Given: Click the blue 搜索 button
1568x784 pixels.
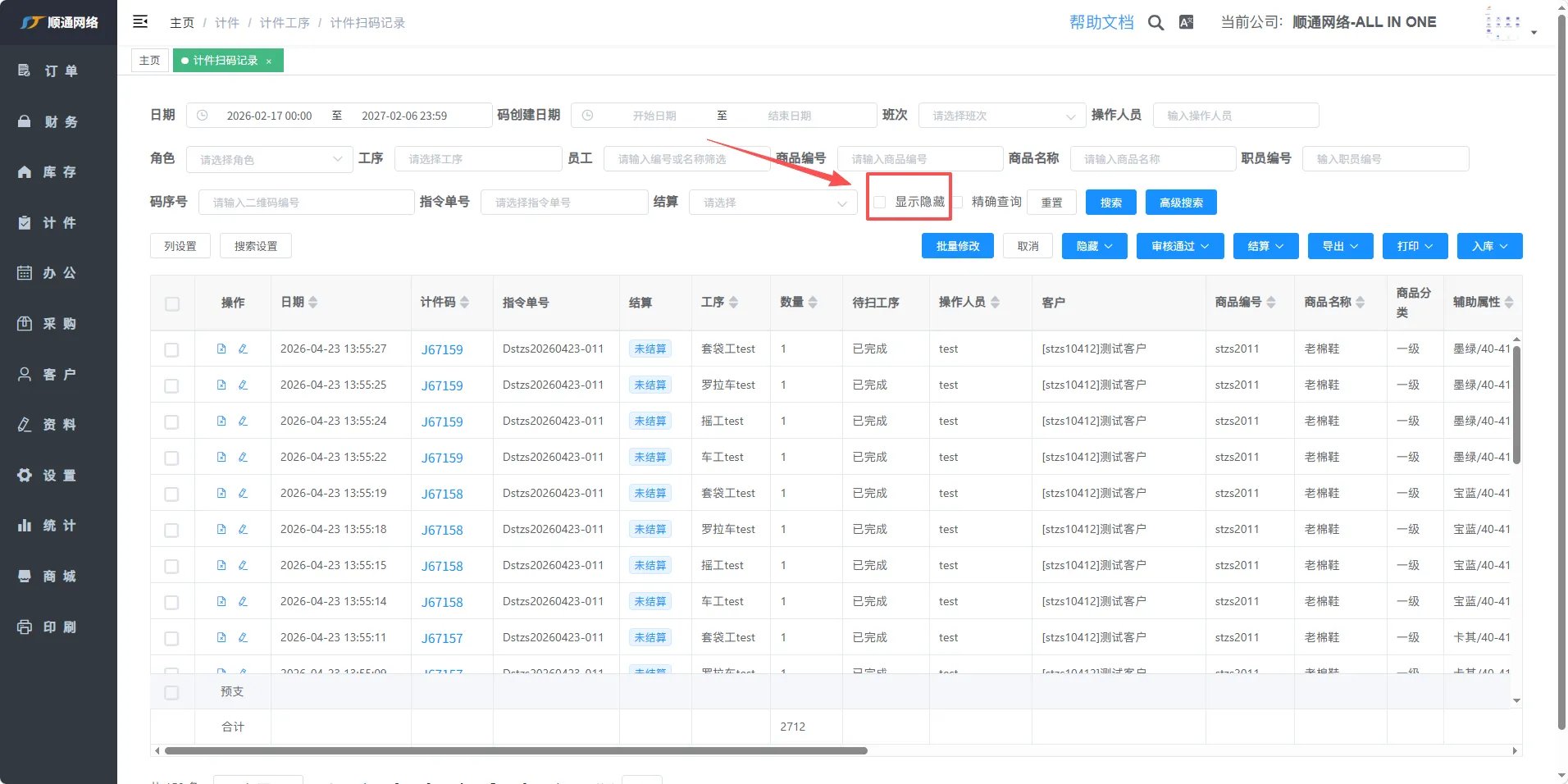Looking at the screenshot, I should pyautogui.click(x=1110, y=203).
